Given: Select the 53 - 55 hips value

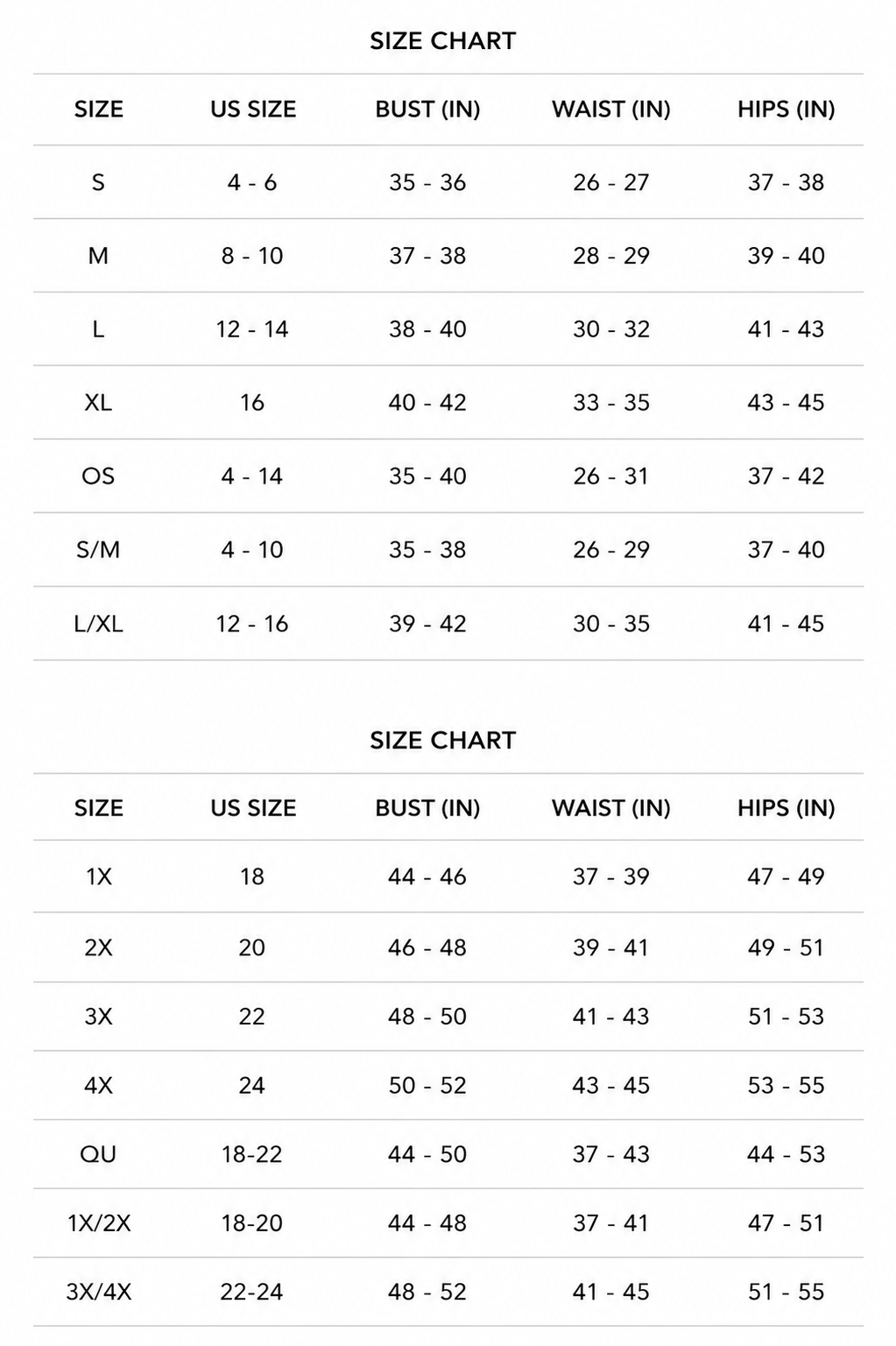Looking at the screenshot, I should pyautogui.click(x=786, y=1086).
